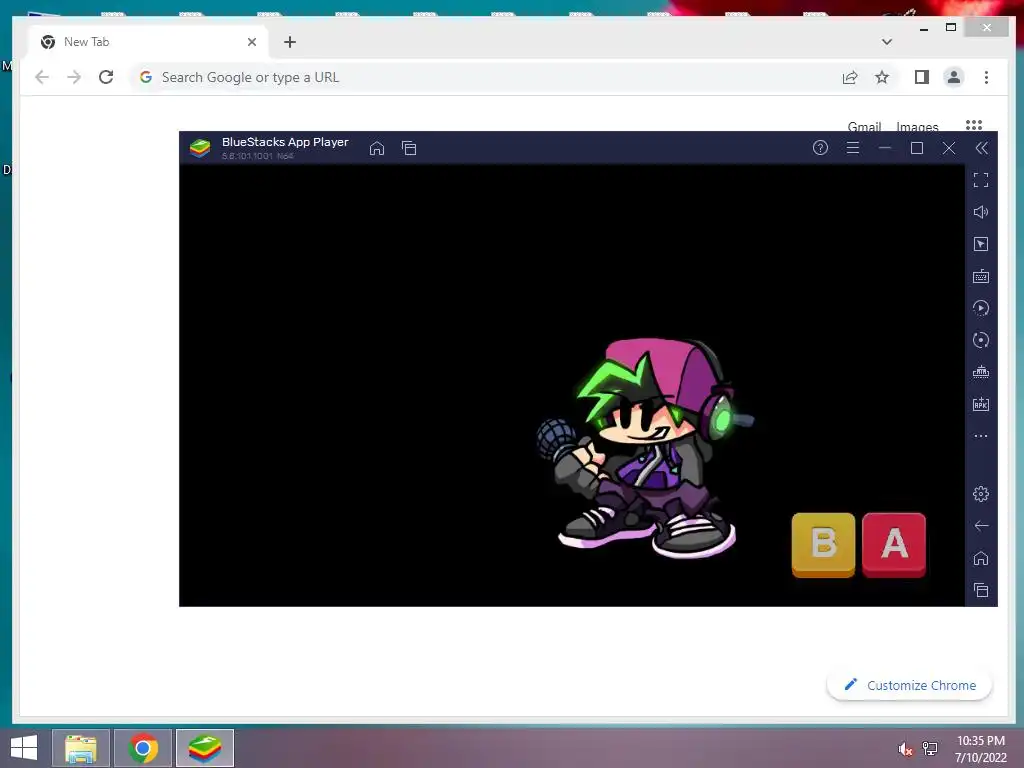This screenshot has width=1024, height=768.
Task: Open File Explorer from taskbar
Action: 81,748
